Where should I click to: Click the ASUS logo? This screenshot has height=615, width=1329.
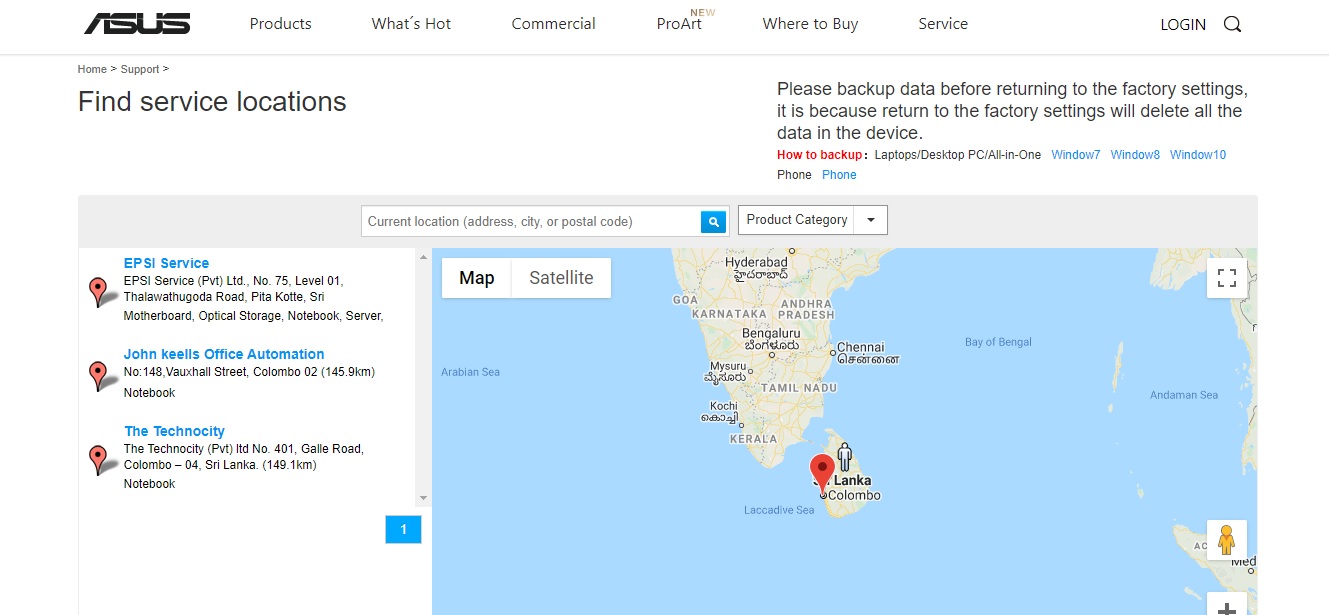(137, 24)
